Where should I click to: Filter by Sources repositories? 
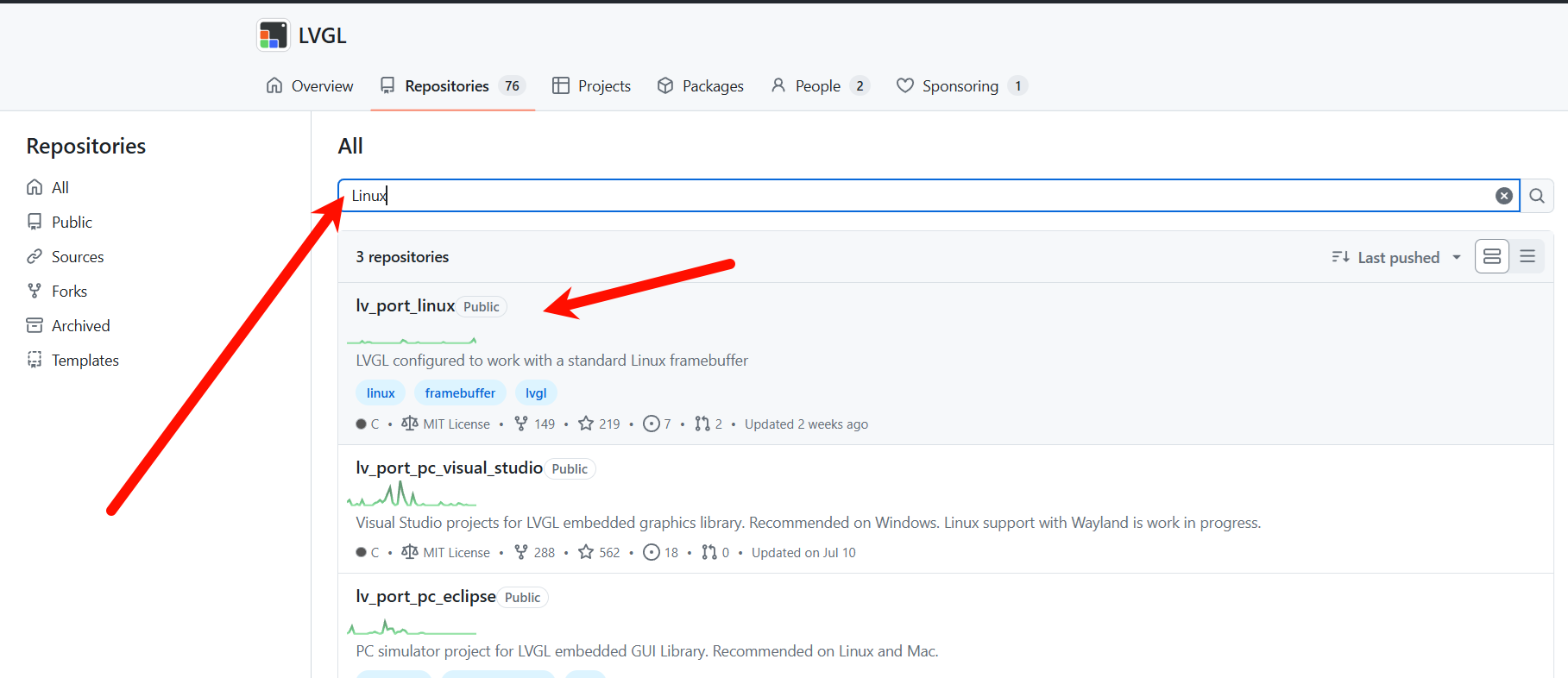coord(65,256)
